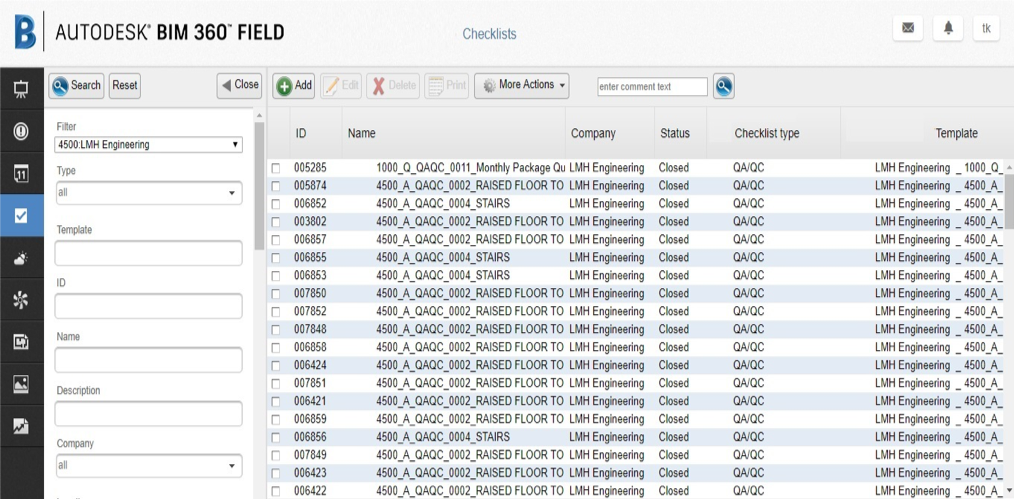Sort by the Status column header
This screenshot has height=499, width=1014.
click(675, 133)
